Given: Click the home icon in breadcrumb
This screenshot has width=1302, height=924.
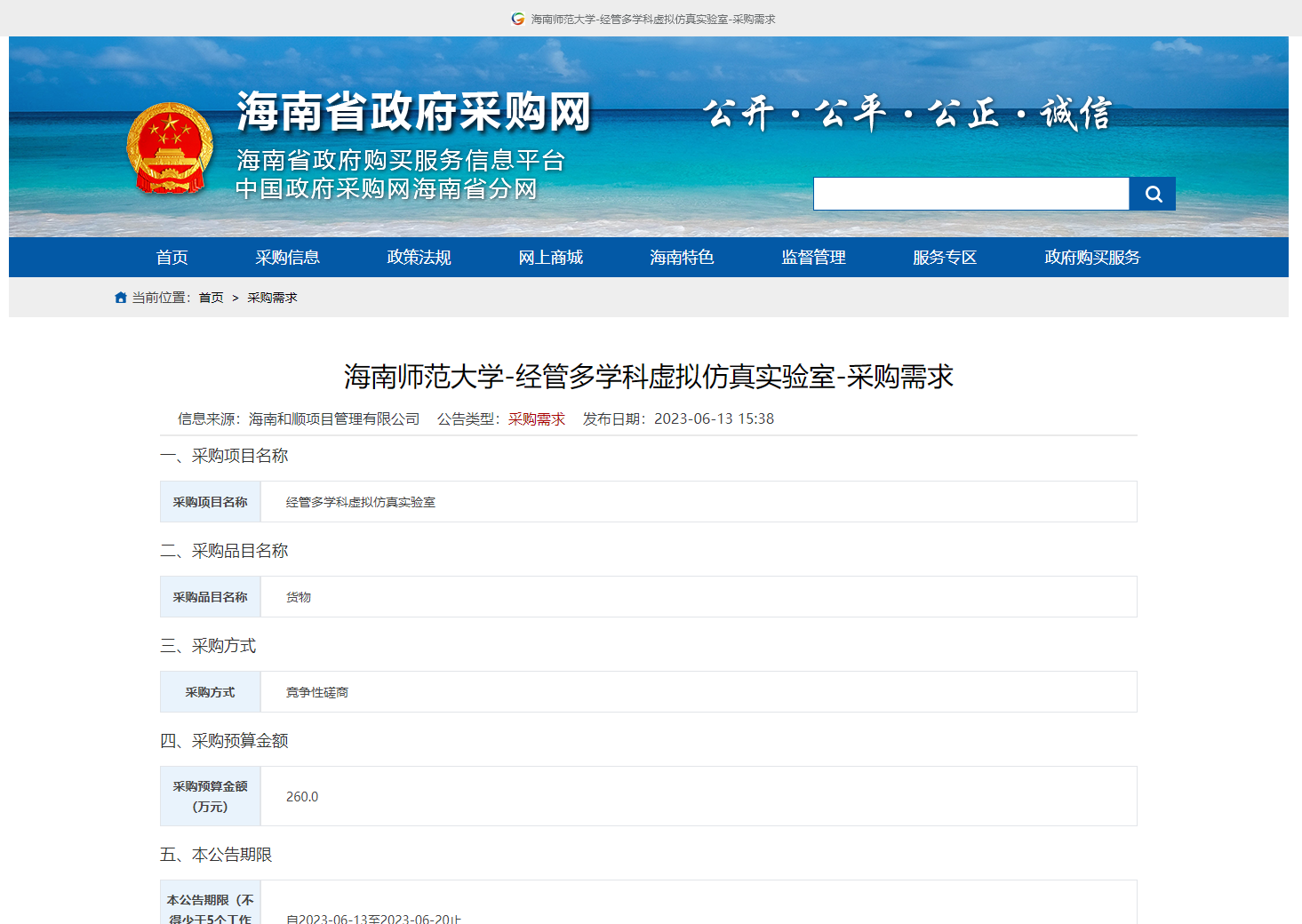Looking at the screenshot, I should [x=121, y=298].
